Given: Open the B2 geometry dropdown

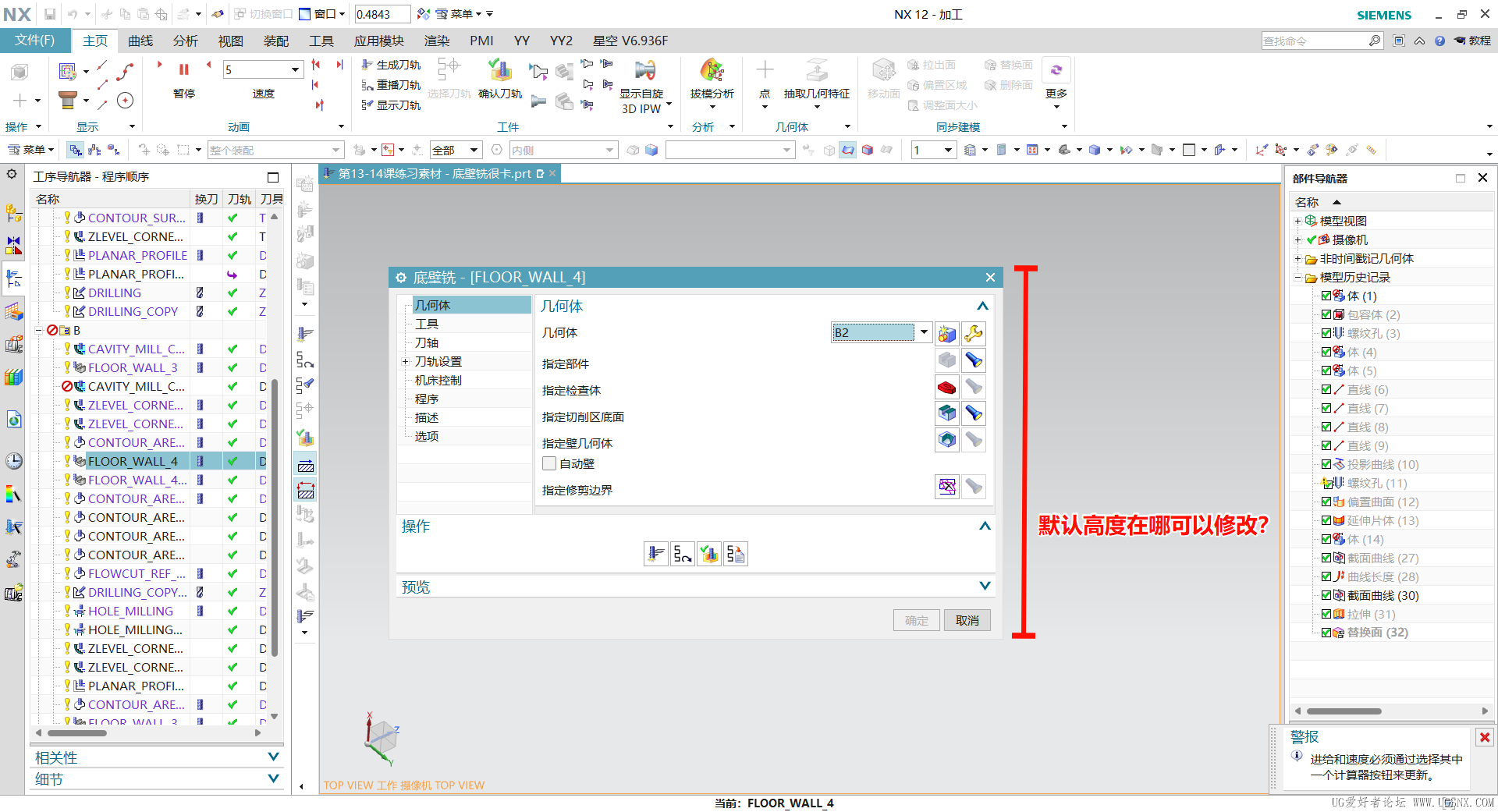Looking at the screenshot, I should tap(924, 332).
